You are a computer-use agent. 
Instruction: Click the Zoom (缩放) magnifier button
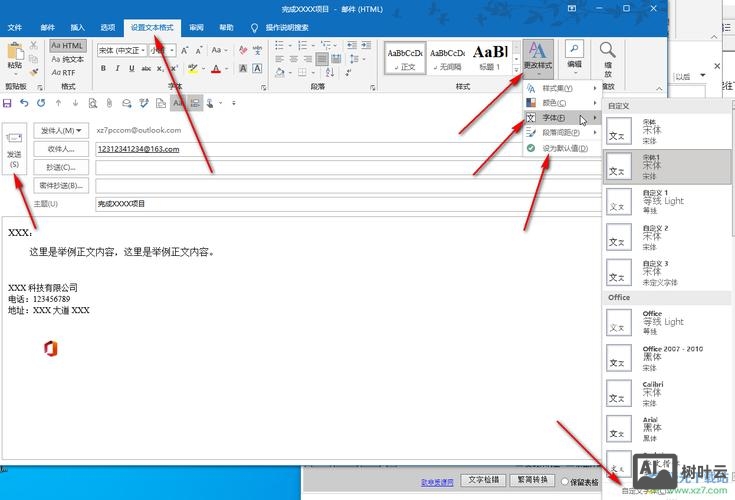[608, 60]
